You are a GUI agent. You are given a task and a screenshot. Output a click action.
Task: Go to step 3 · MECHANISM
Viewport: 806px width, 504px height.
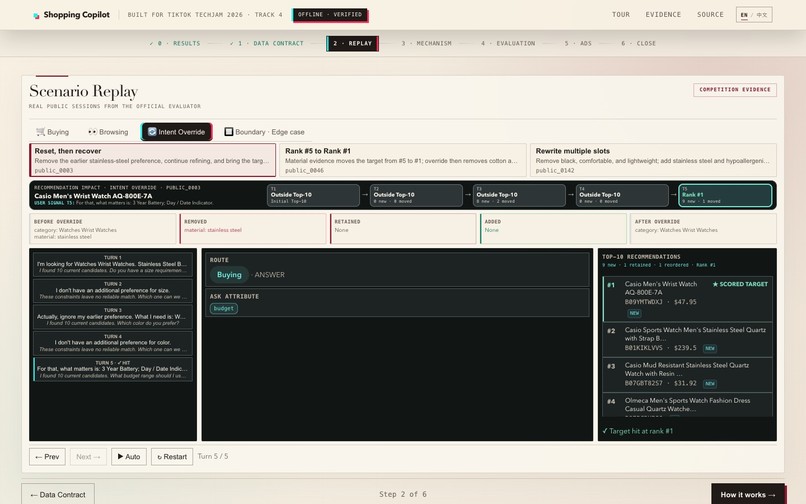tap(426, 43)
